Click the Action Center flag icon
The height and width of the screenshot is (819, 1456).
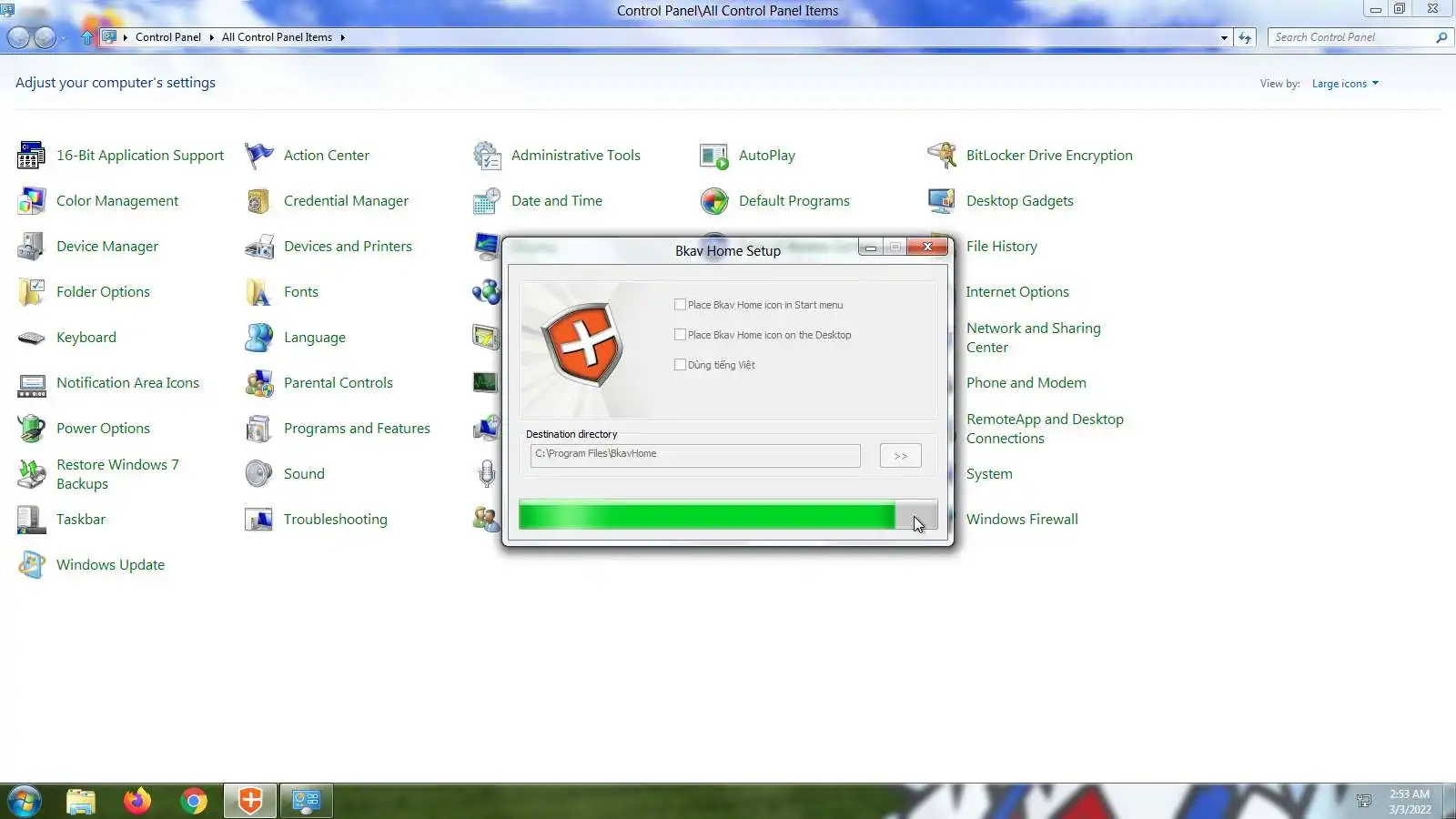[x=258, y=156]
